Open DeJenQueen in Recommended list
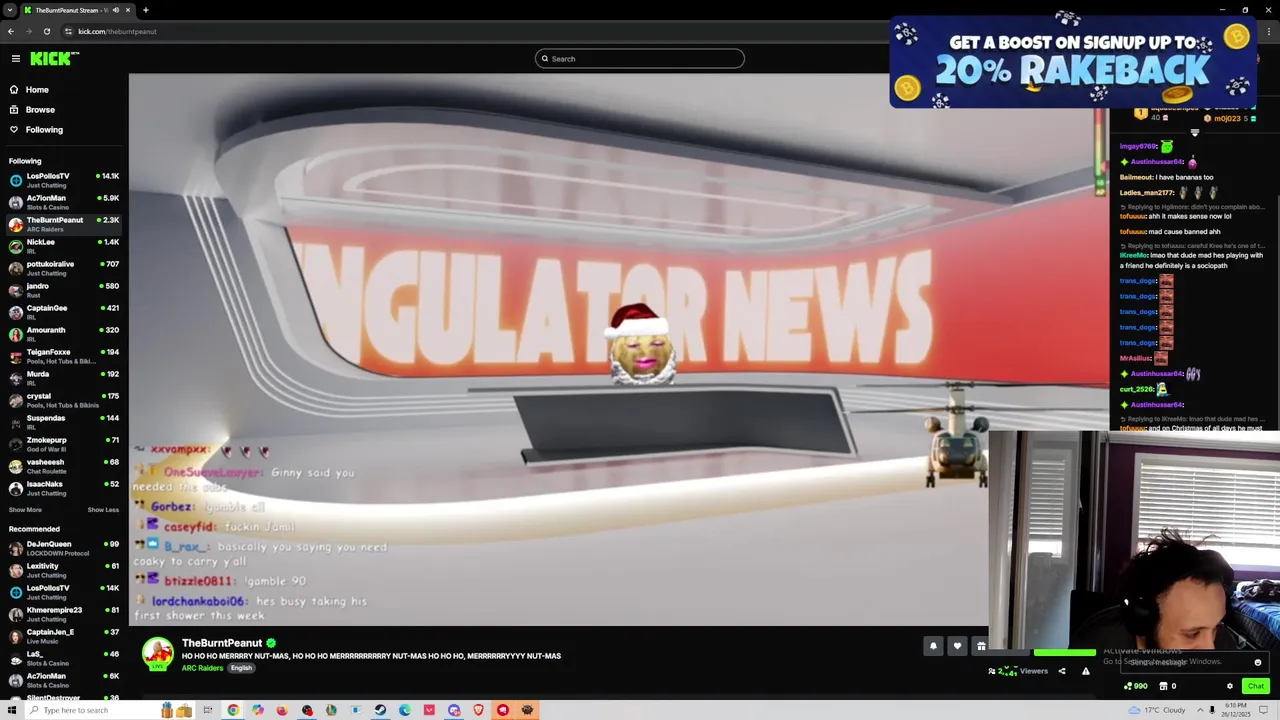This screenshot has width=1280, height=720. [64, 548]
